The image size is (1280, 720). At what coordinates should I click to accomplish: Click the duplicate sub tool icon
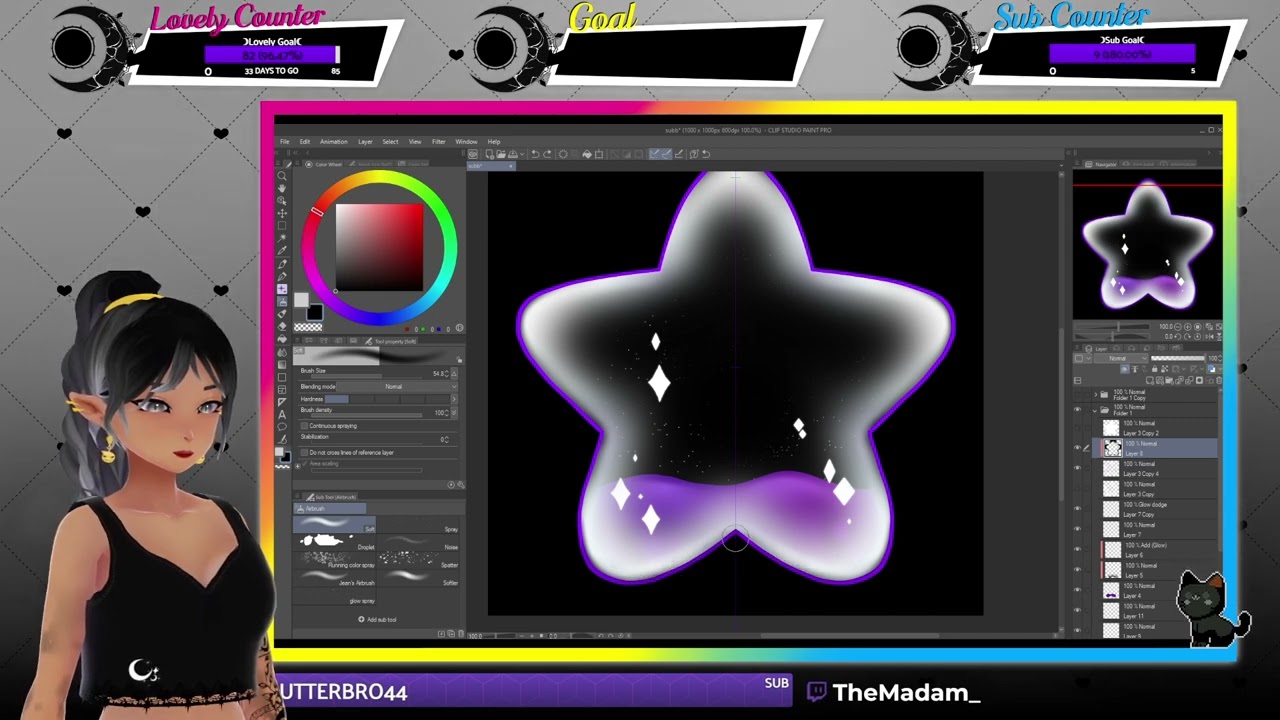451,634
